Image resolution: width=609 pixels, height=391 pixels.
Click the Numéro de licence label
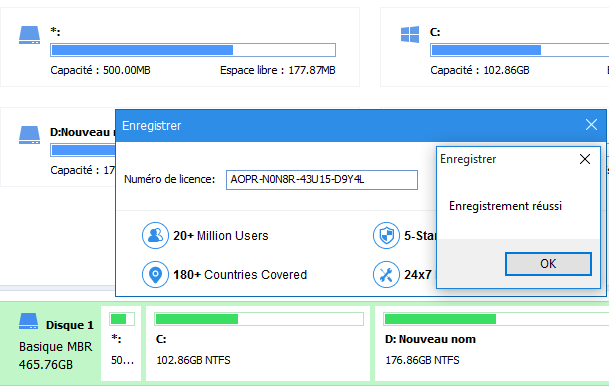click(169, 179)
